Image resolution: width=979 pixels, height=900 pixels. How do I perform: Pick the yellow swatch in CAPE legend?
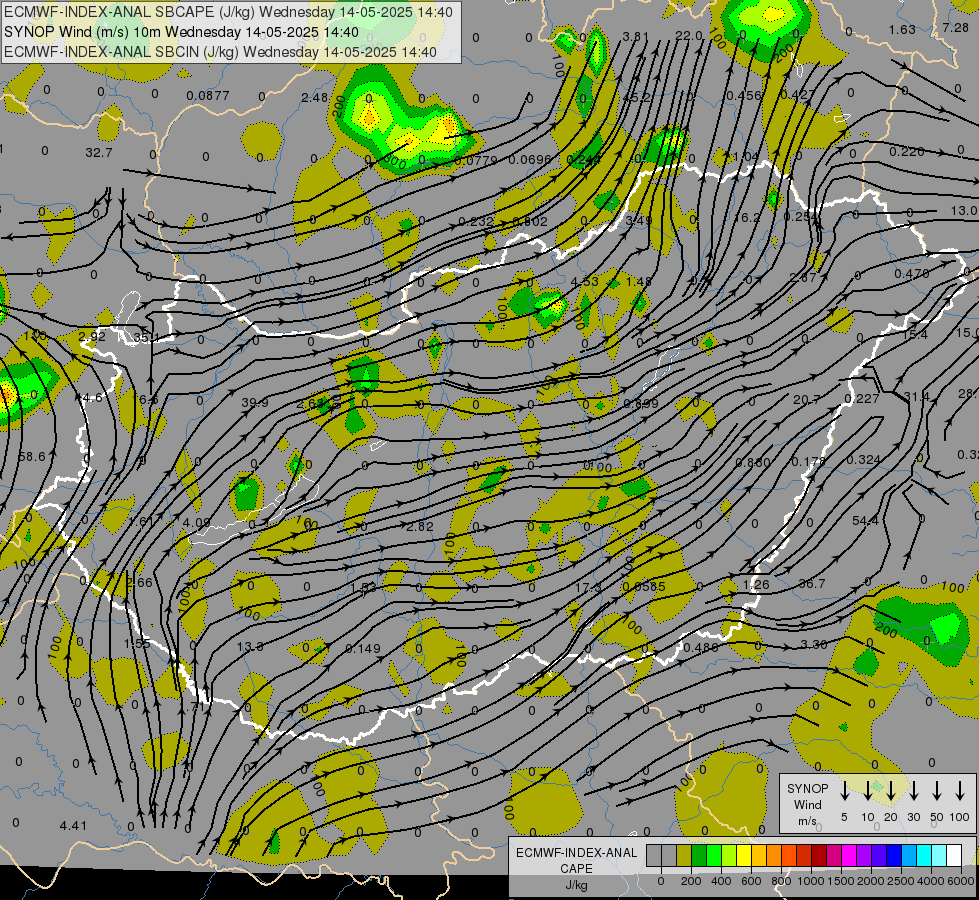pos(744,855)
